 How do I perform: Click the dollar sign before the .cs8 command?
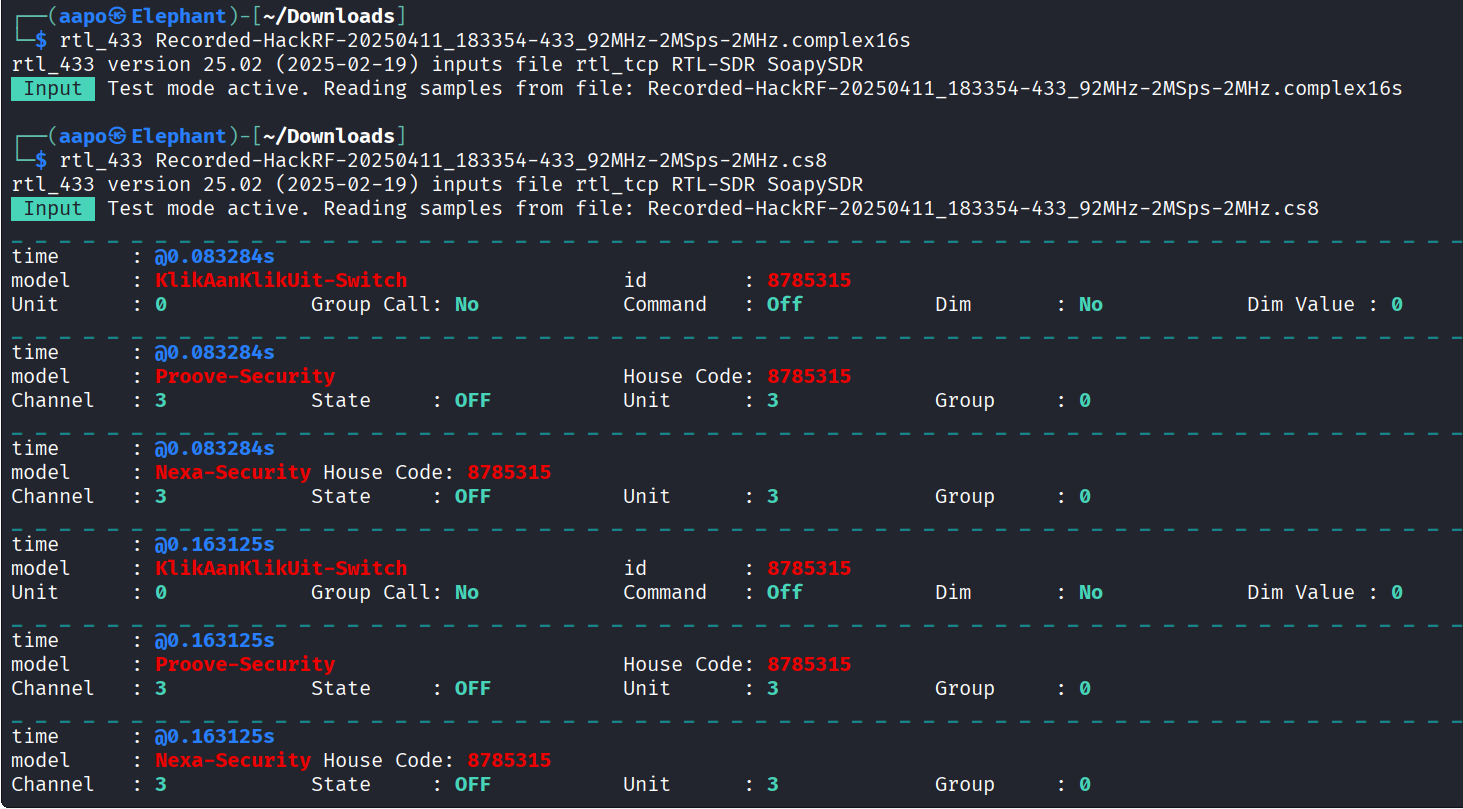[x=41, y=161]
